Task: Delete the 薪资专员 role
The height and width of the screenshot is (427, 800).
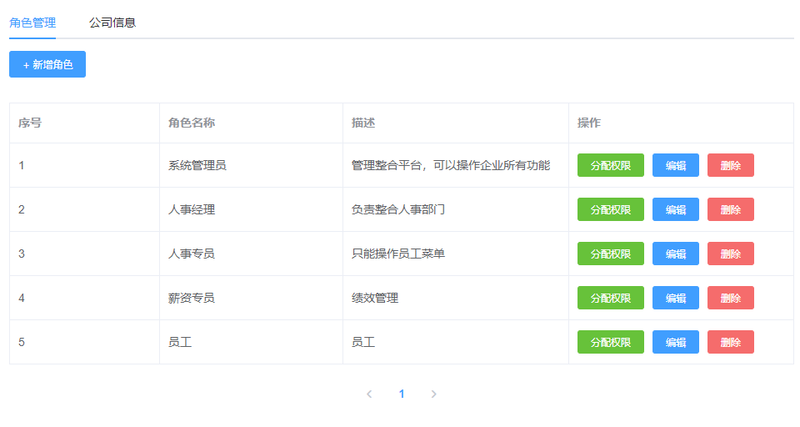Action: 731,298
